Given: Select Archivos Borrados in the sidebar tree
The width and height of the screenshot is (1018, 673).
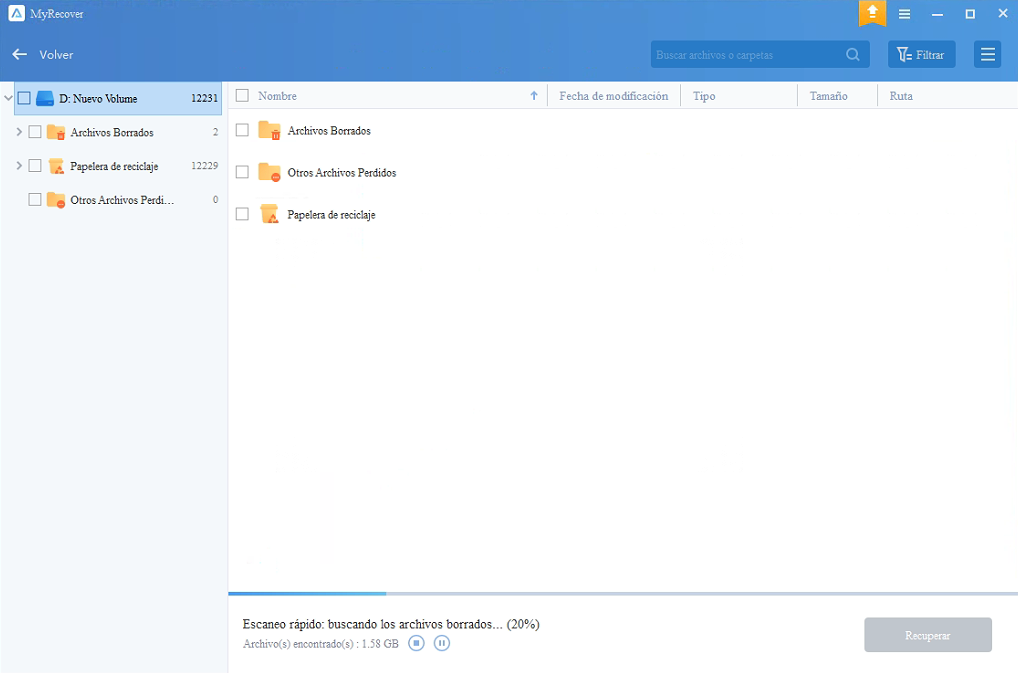Looking at the screenshot, I should click(112, 132).
